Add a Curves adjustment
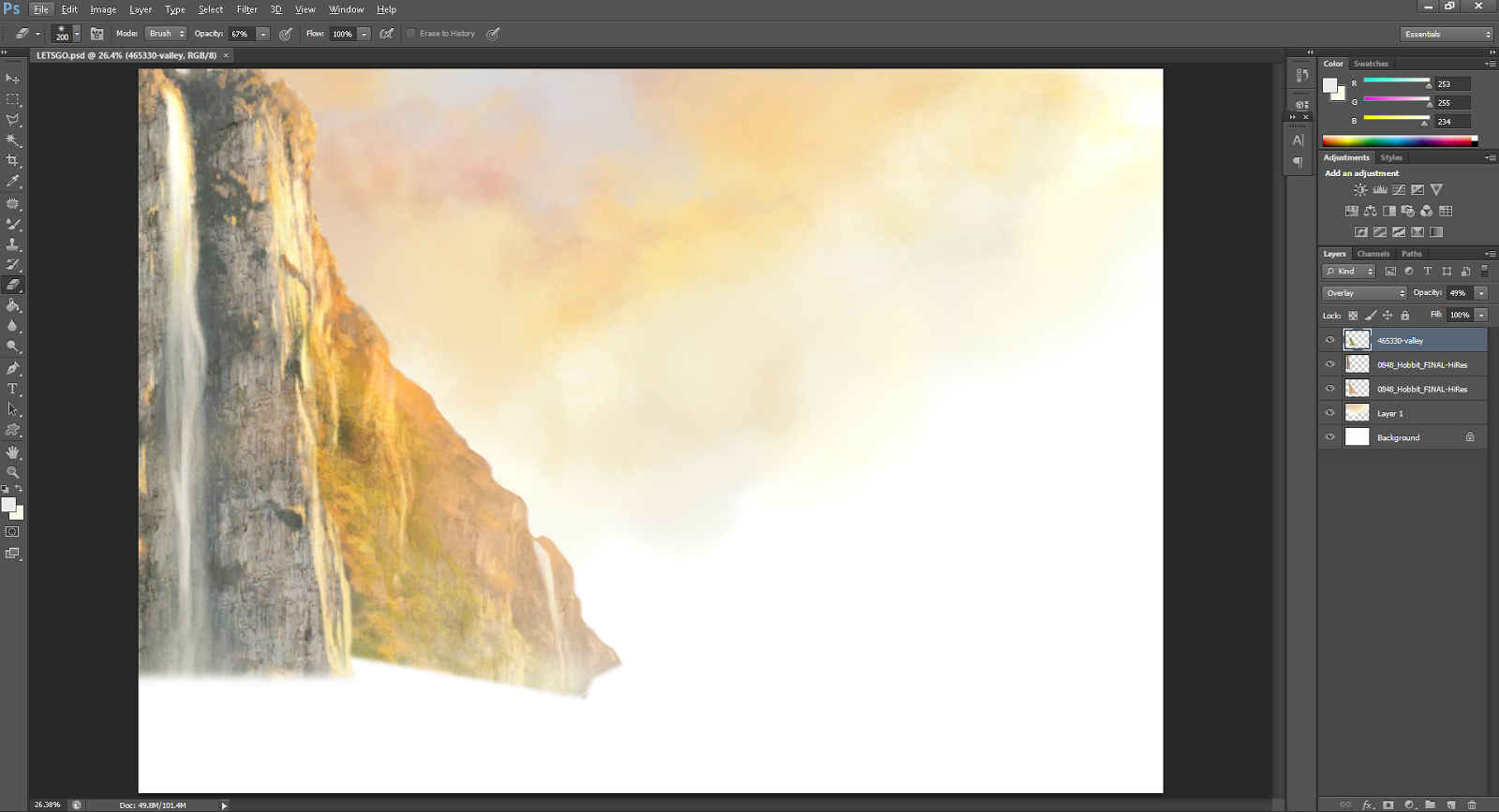Viewport: 1499px width, 812px height. (x=1399, y=190)
